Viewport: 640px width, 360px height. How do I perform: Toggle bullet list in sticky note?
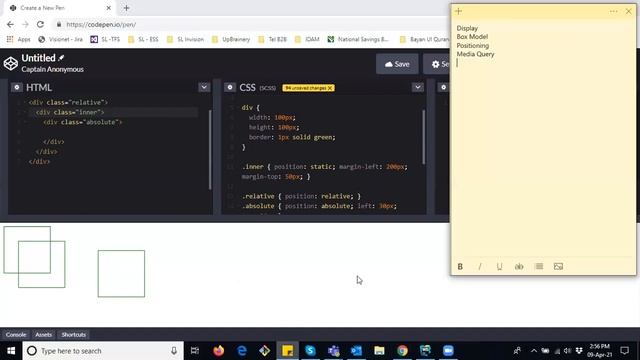[539, 267]
